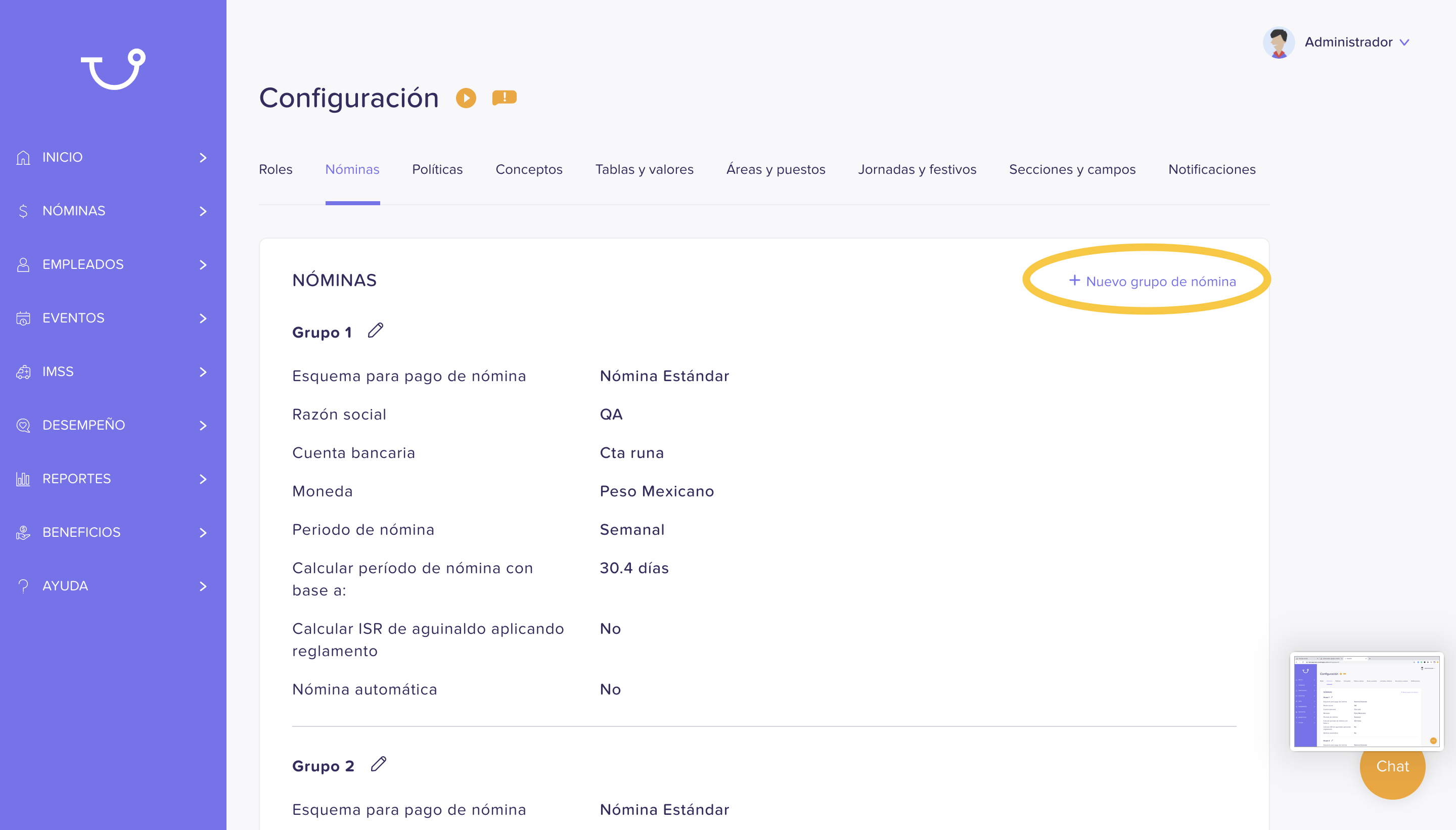Image resolution: width=1456 pixels, height=830 pixels.
Task: Click the 'Calcular ISR de aguinaldo' label
Action: coord(428,639)
